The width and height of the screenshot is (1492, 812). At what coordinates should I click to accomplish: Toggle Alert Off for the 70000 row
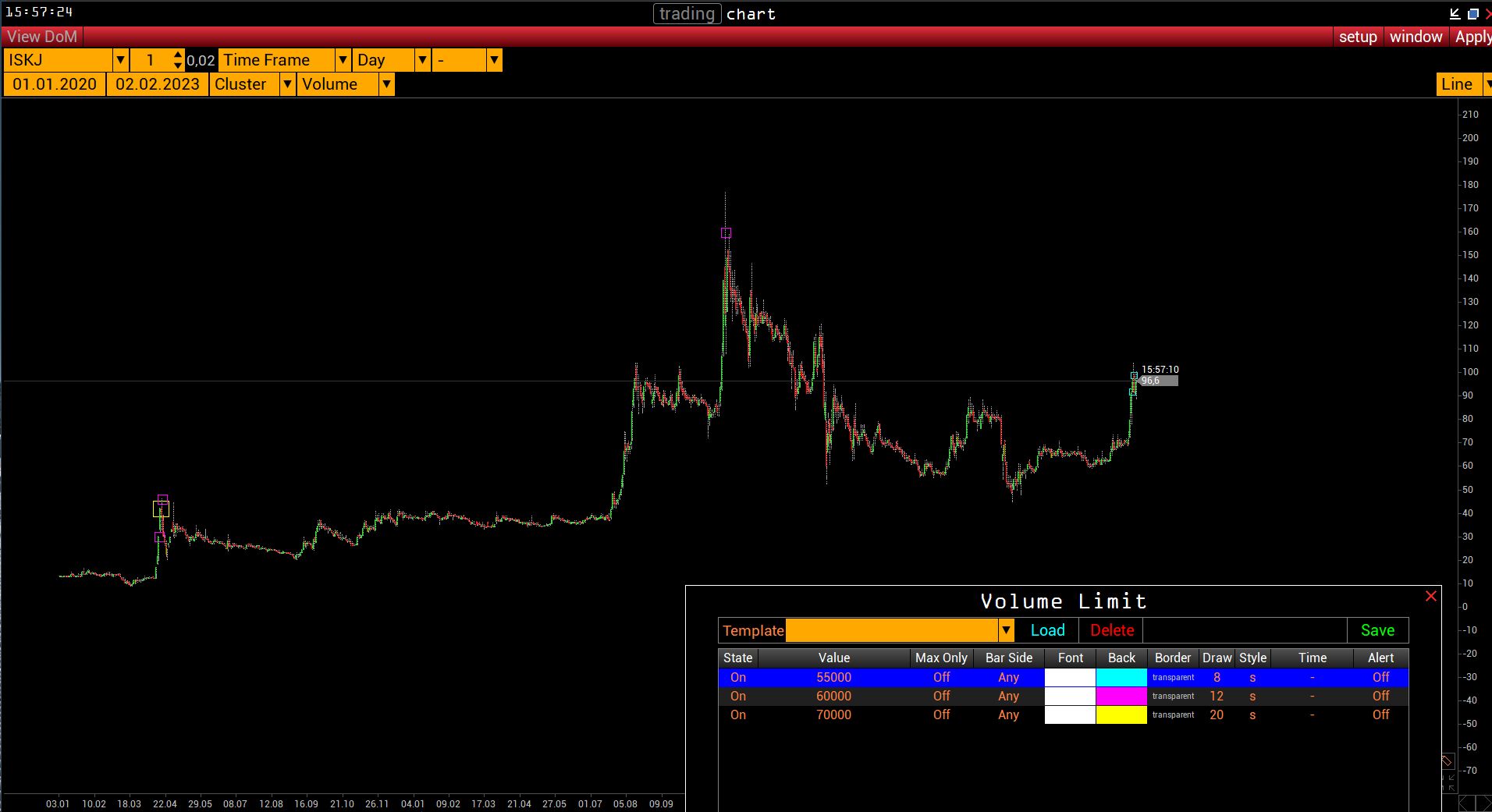(x=1380, y=714)
